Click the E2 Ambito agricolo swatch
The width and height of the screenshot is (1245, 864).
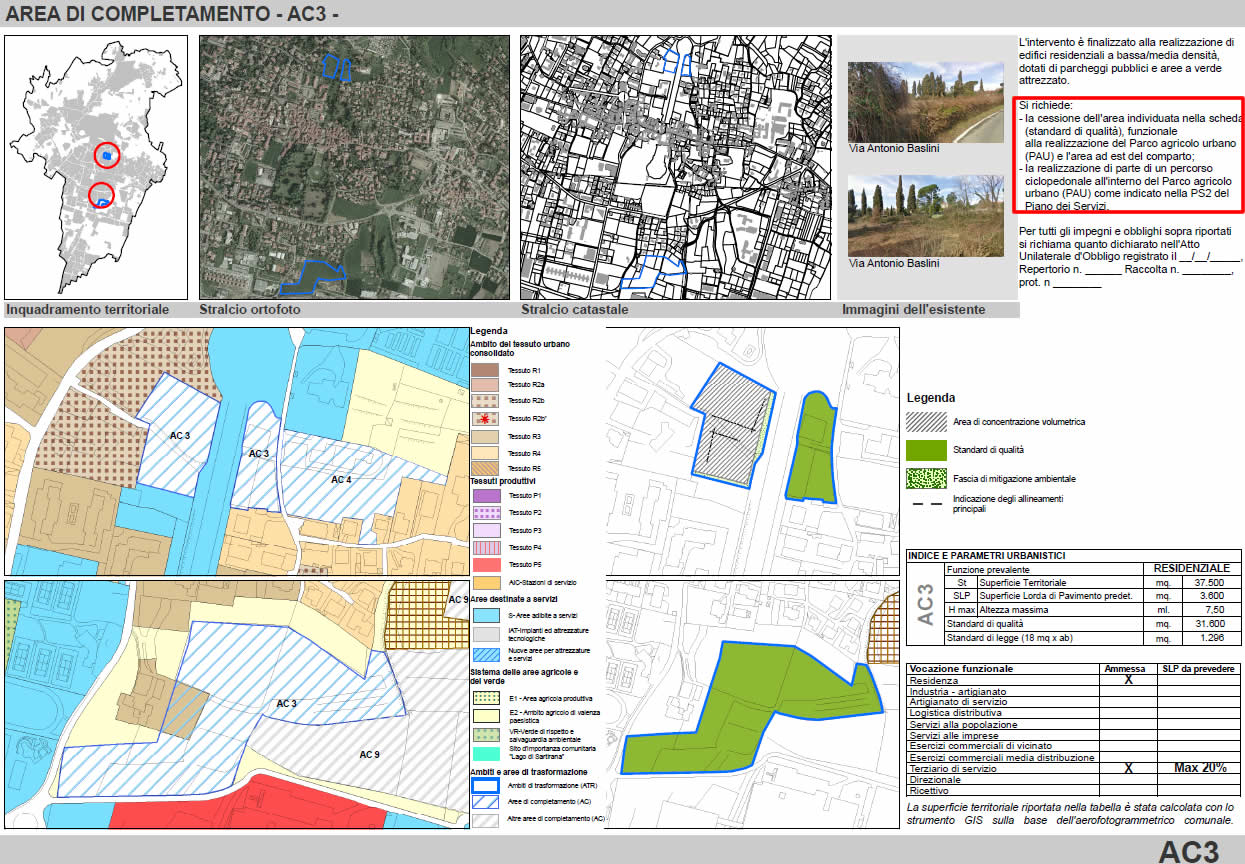(485, 716)
